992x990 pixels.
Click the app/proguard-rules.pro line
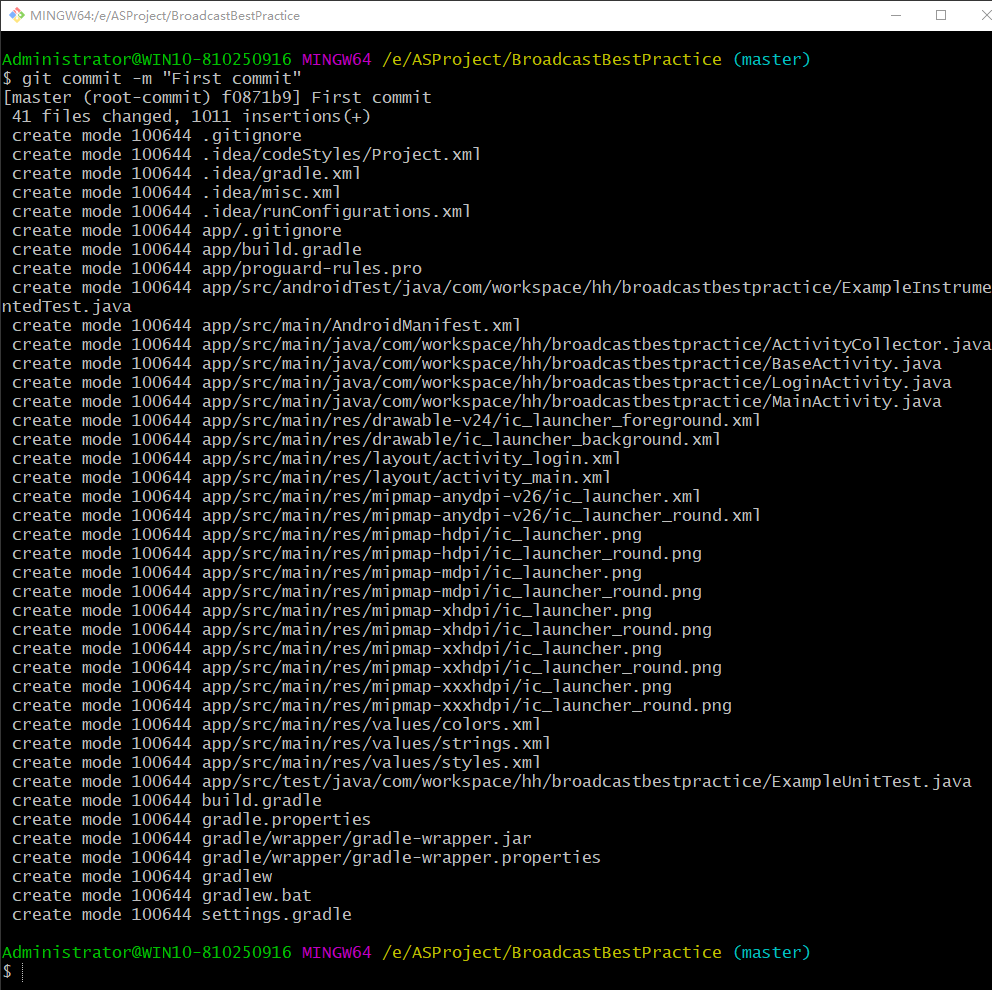(x=217, y=268)
